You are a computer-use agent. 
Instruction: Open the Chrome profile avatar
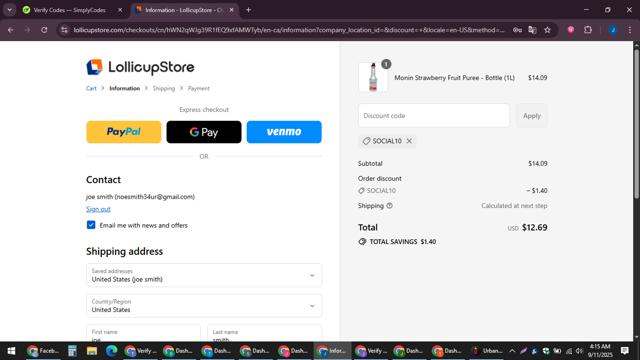[612, 30]
